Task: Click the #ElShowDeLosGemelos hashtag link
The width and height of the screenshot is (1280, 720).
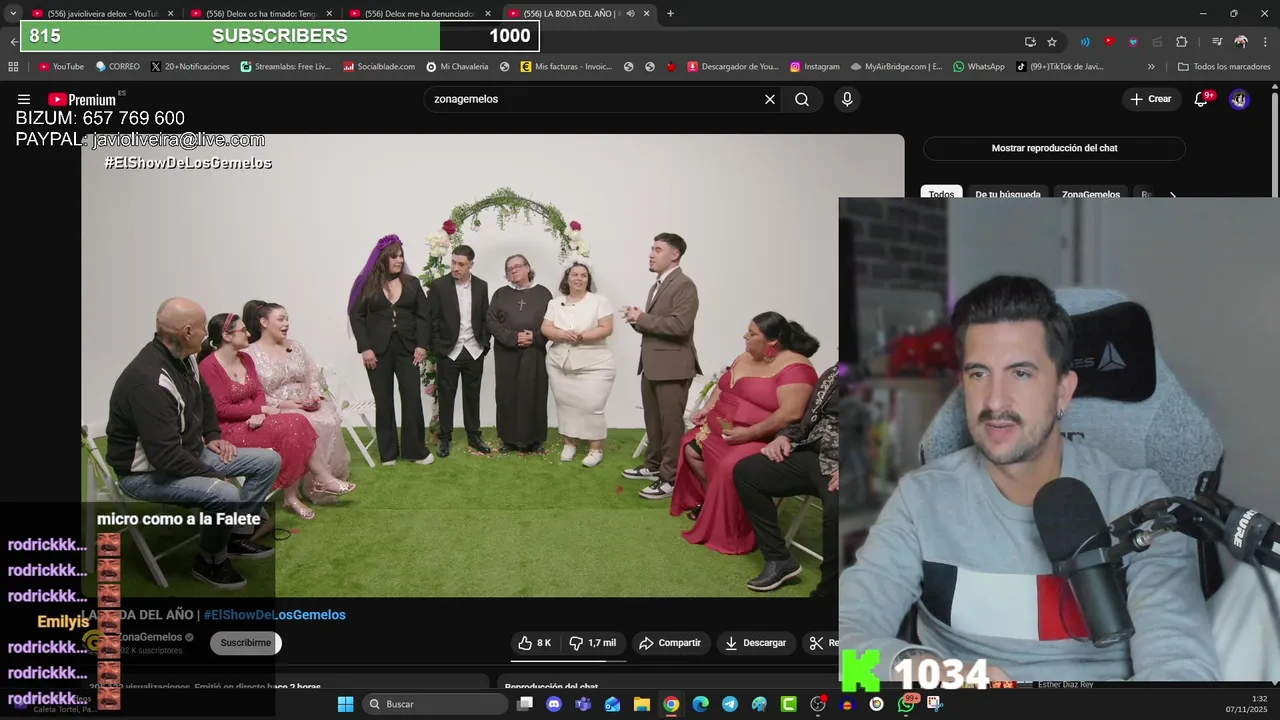Action: [275, 615]
